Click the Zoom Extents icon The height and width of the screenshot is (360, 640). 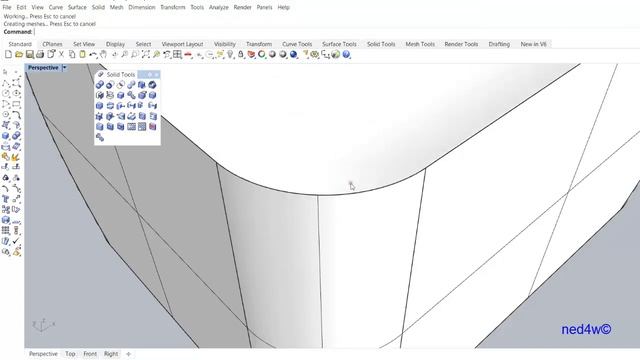(145, 54)
